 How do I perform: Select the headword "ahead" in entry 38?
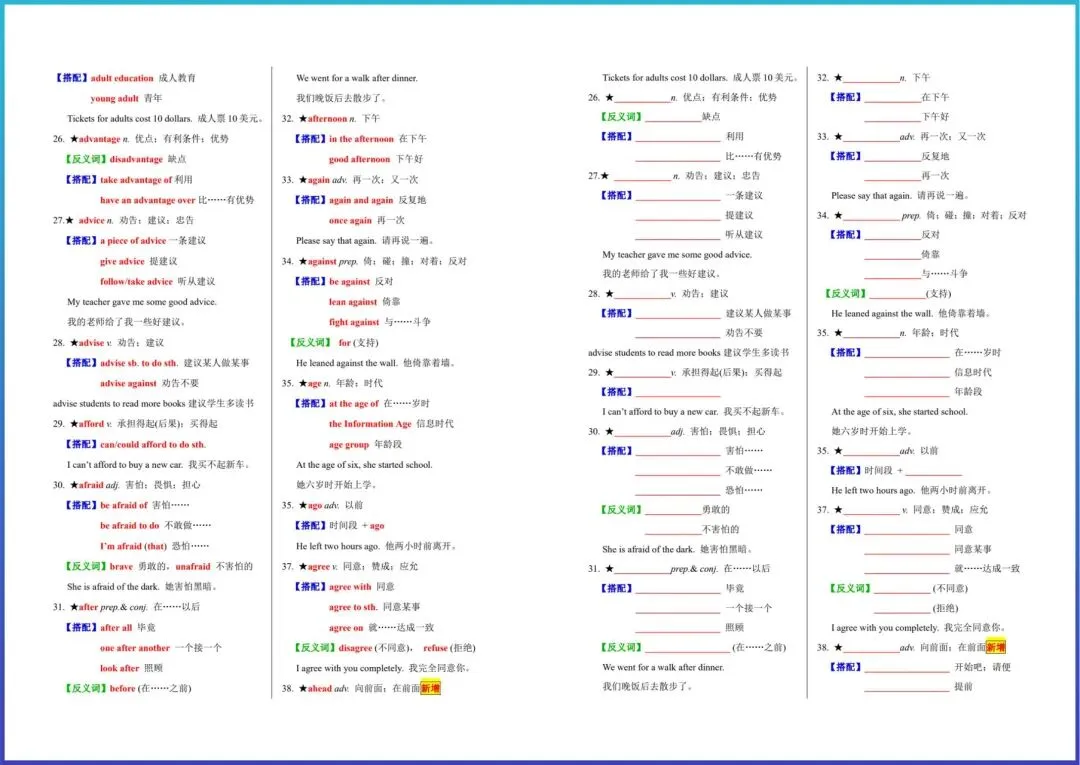pyautogui.click(x=320, y=689)
